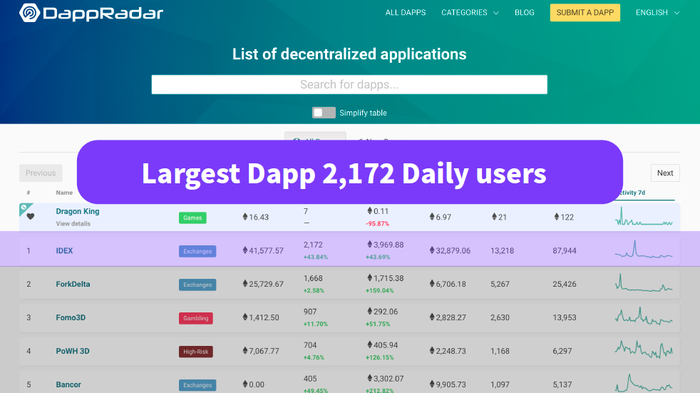Open the PoWH 3D dapp link
This screenshot has width=700, height=393.
coord(73,351)
